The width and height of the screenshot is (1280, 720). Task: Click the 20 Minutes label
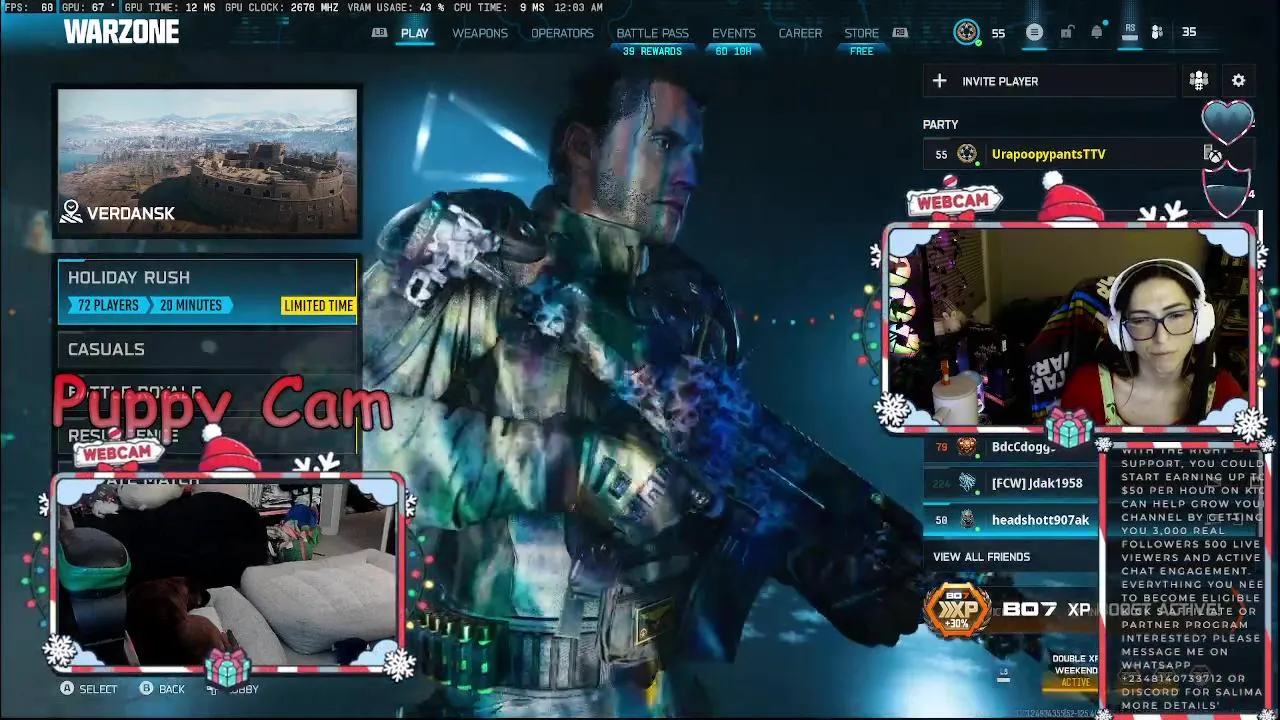point(190,306)
